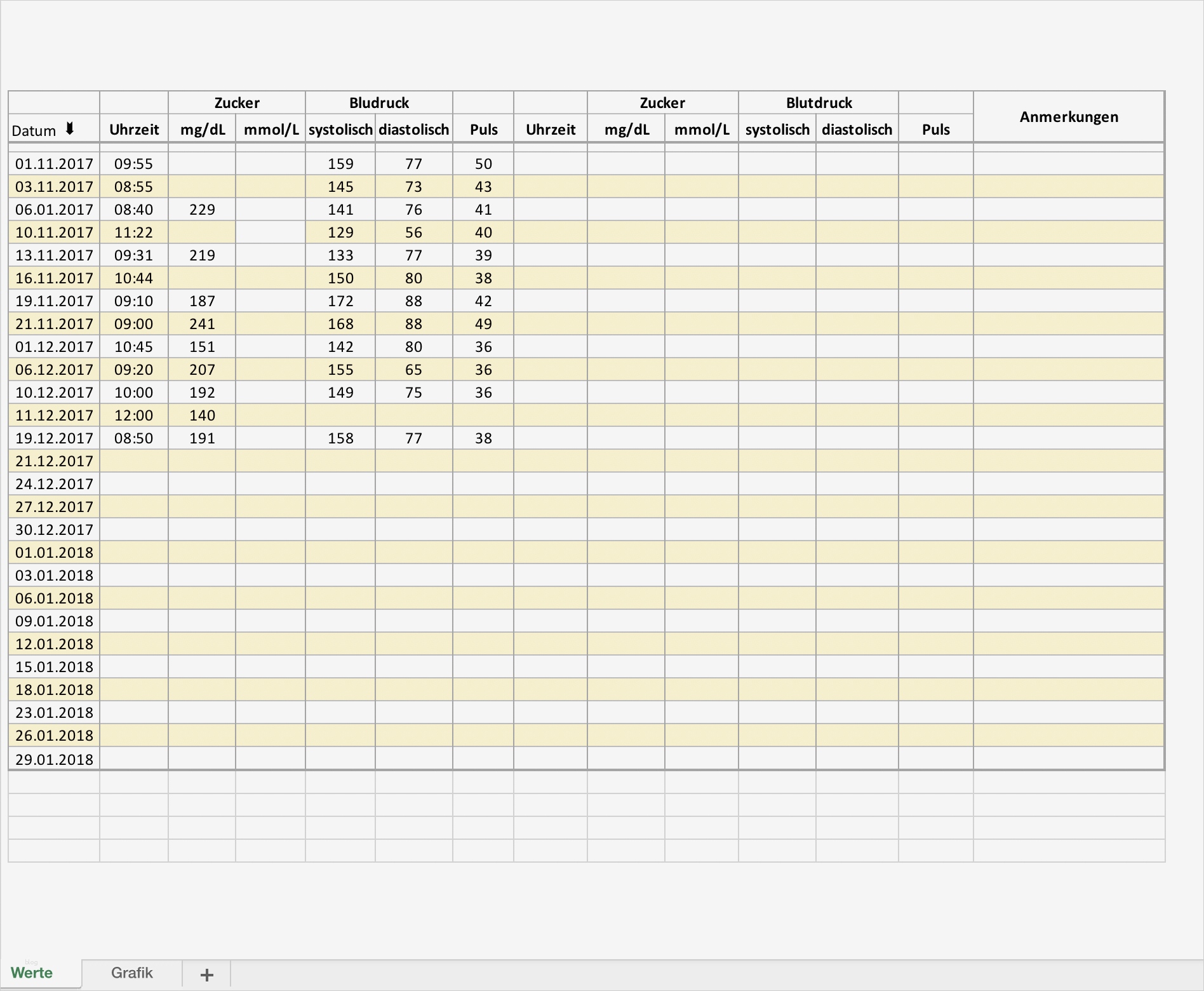
Task: Select the blood sugar value 229
Action: pyautogui.click(x=202, y=209)
